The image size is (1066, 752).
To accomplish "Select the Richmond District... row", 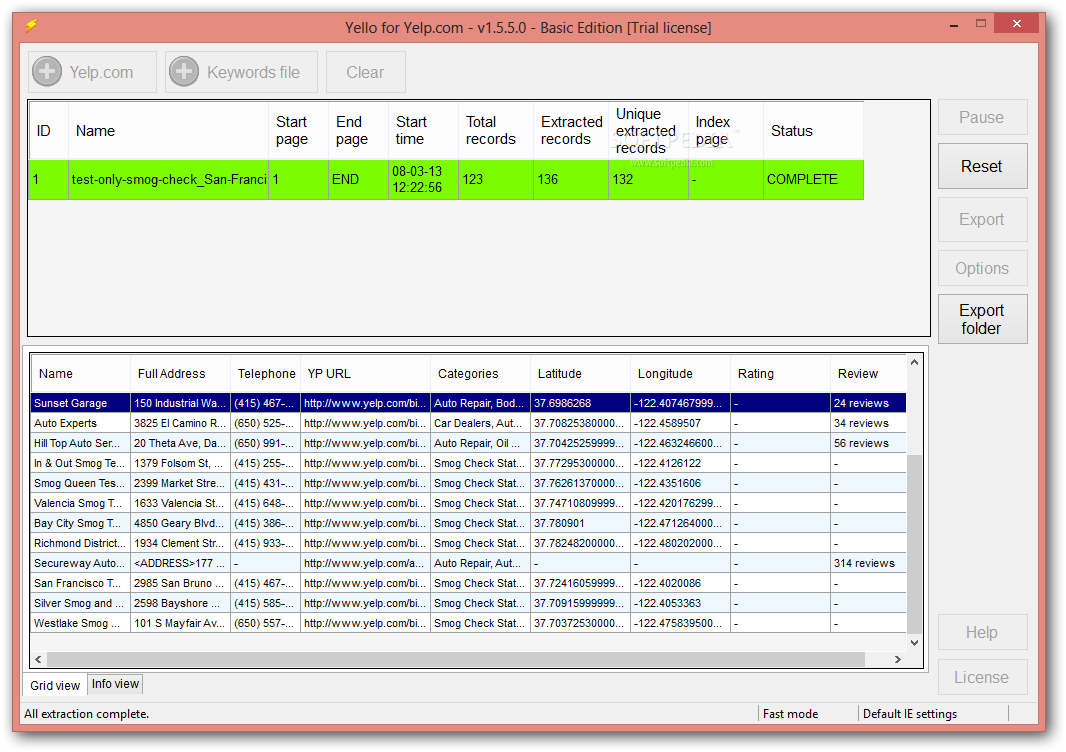I will pos(468,543).
